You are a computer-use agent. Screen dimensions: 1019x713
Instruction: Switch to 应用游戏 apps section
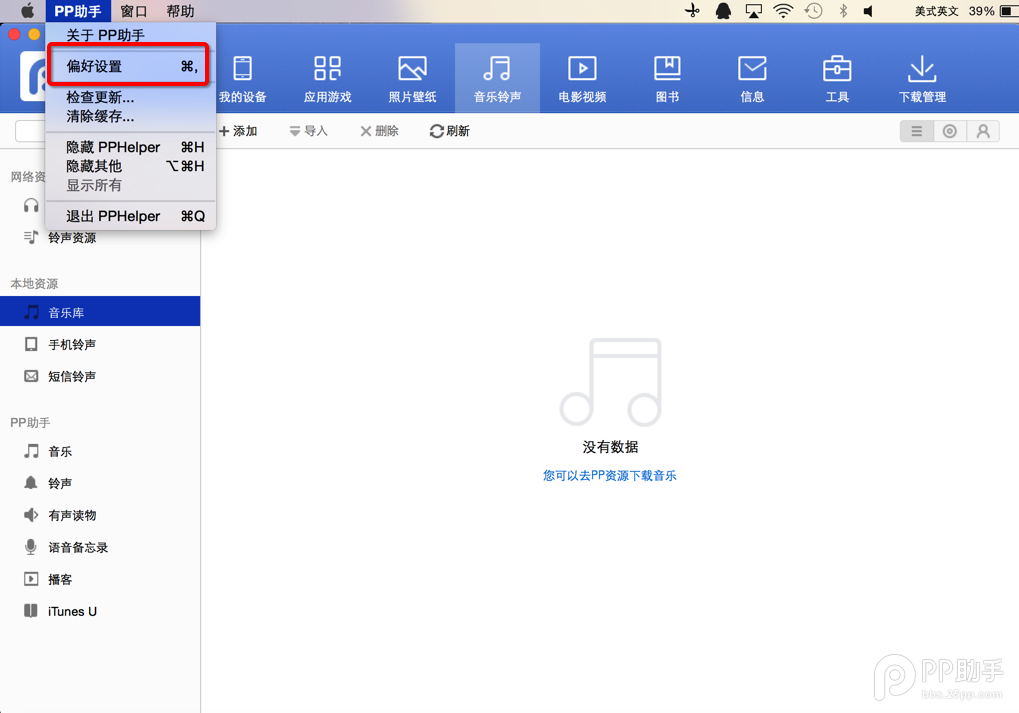click(x=327, y=78)
